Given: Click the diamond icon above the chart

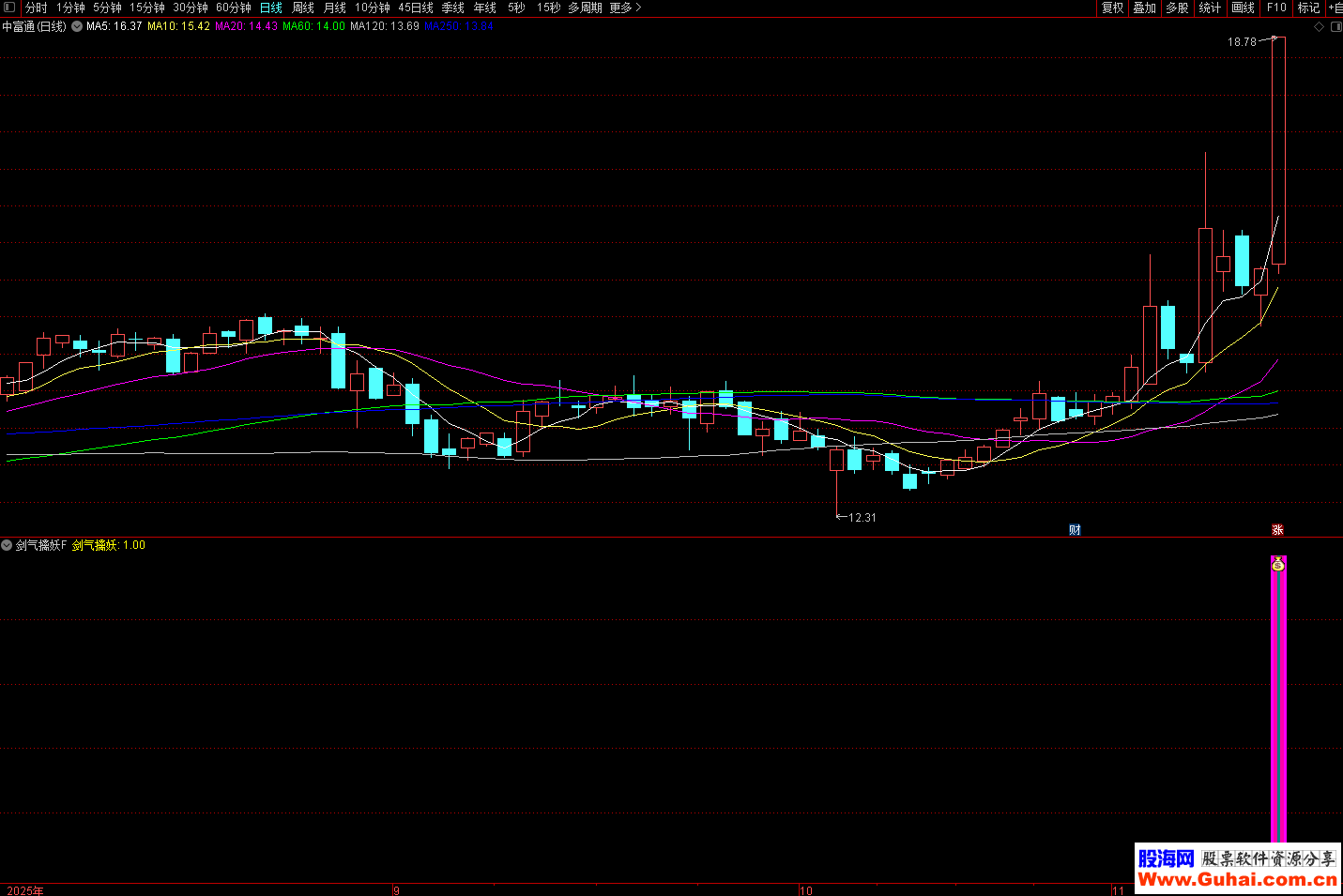Looking at the screenshot, I should pos(1319,27).
